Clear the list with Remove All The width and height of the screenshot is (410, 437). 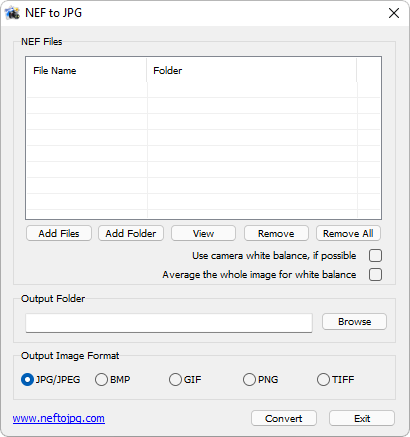tap(348, 233)
